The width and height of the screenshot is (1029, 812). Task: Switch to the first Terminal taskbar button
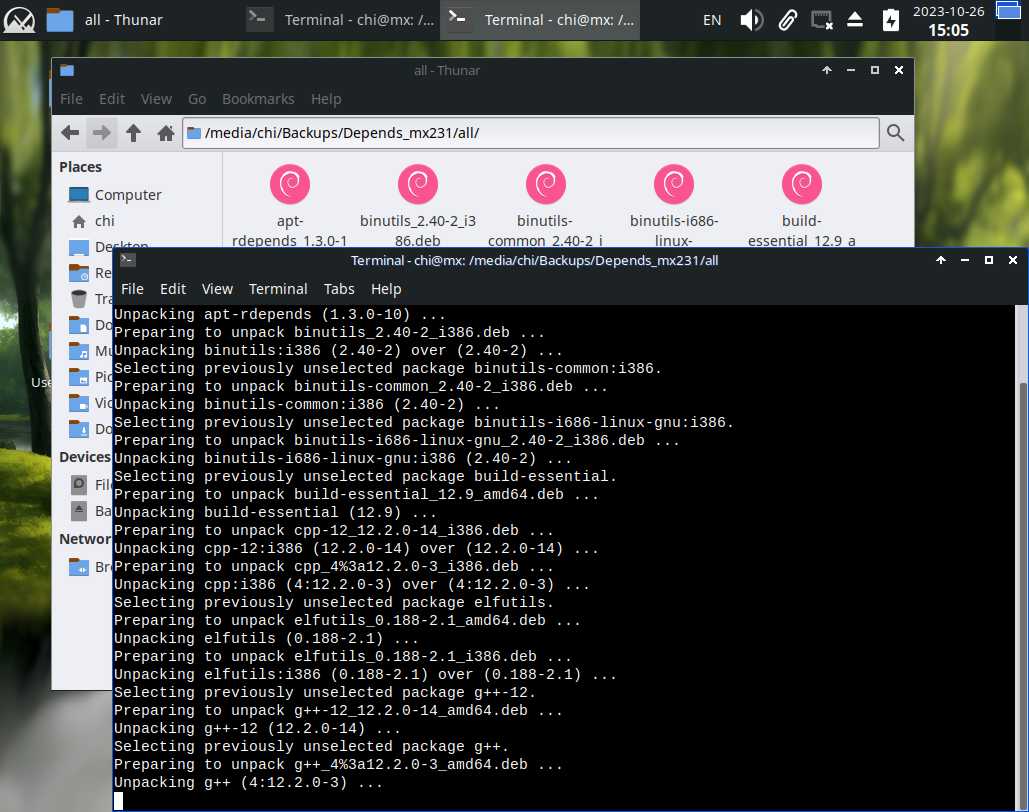point(340,20)
